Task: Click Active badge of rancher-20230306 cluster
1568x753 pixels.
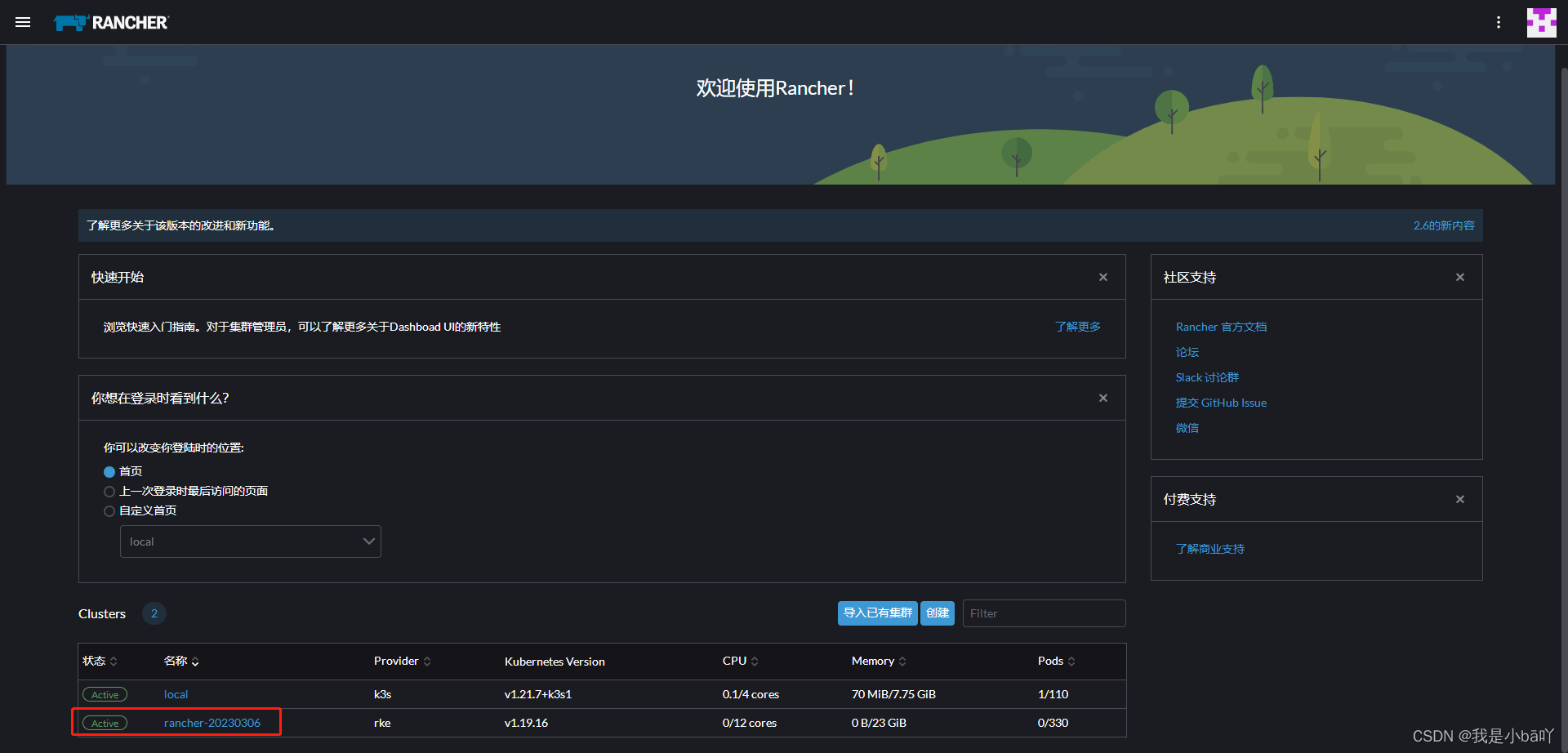Action: (105, 724)
